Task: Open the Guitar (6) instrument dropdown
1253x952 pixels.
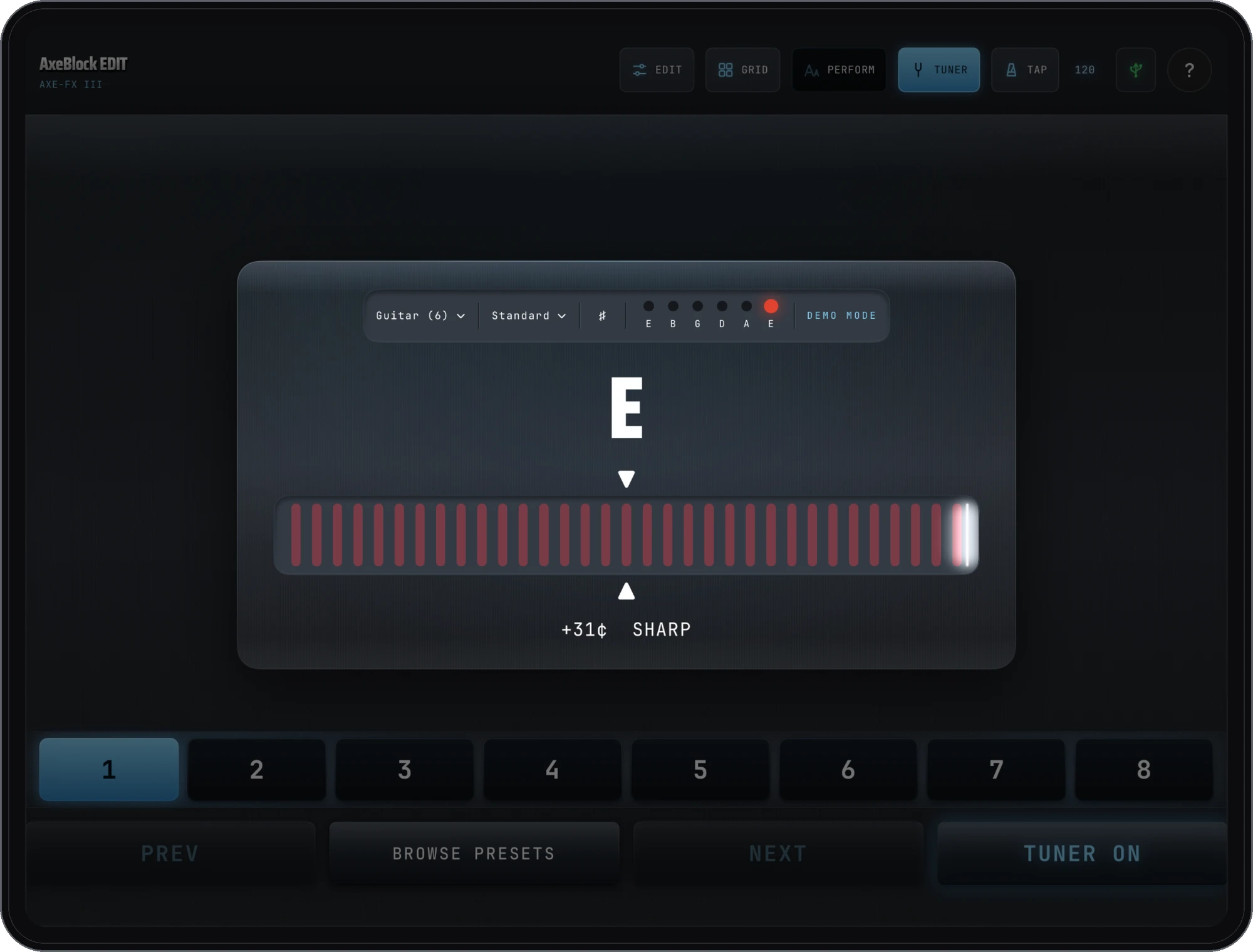Action: tap(420, 316)
